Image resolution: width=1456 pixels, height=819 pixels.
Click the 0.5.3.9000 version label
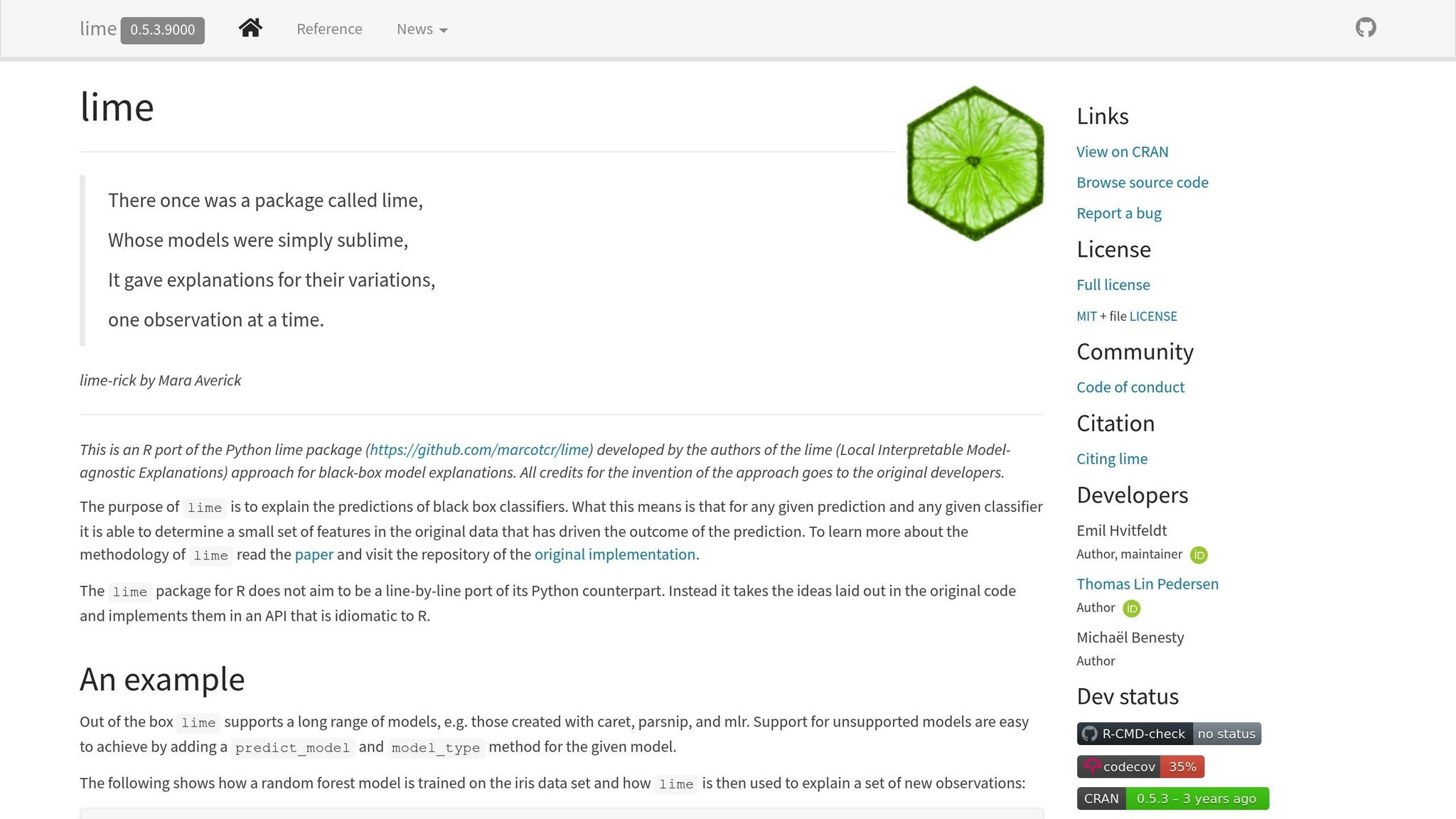(x=162, y=30)
